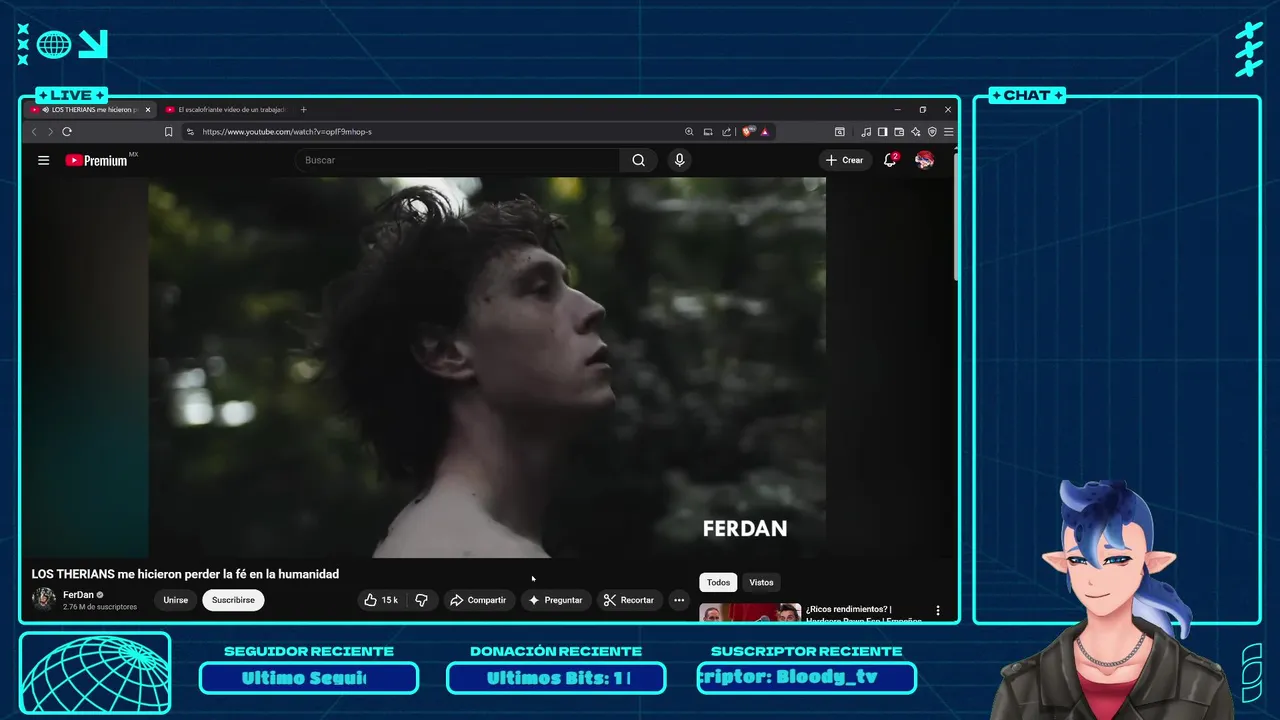
Task: Open Brave playlist music note icon
Action: (x=866, y=131)
